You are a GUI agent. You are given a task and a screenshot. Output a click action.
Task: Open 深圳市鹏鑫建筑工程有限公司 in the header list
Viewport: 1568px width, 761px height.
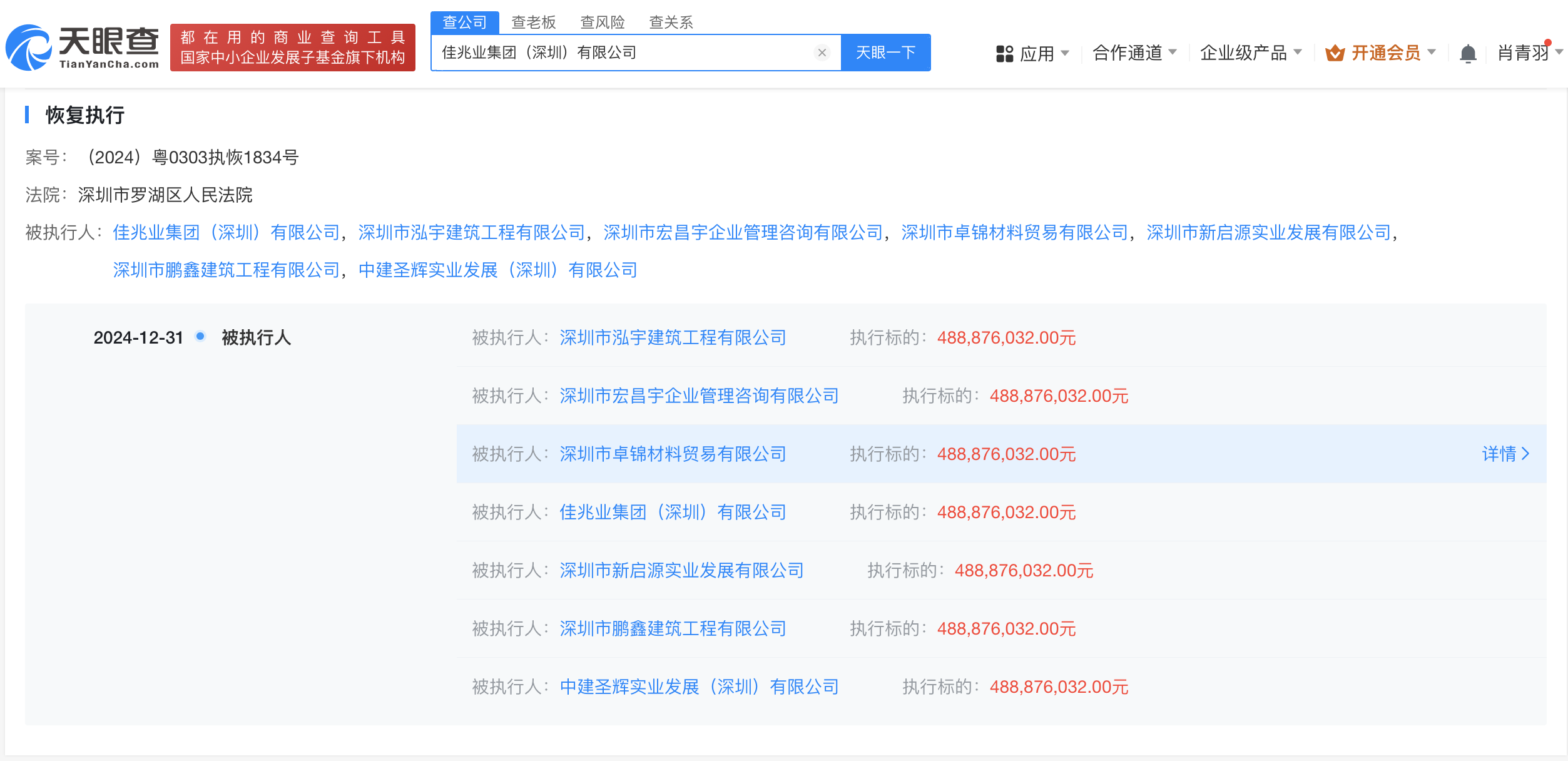[227, 270]
